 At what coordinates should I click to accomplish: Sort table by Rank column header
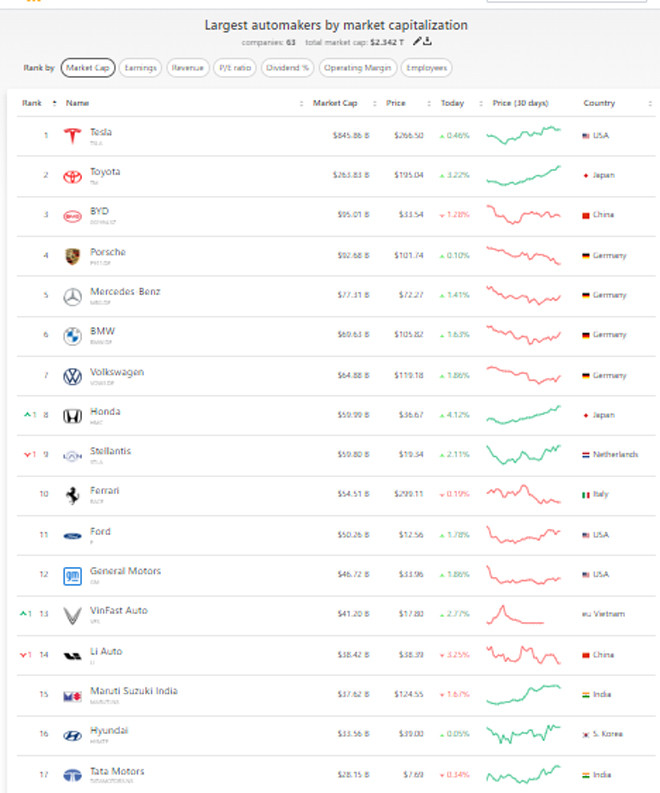(x=32, y=103)
